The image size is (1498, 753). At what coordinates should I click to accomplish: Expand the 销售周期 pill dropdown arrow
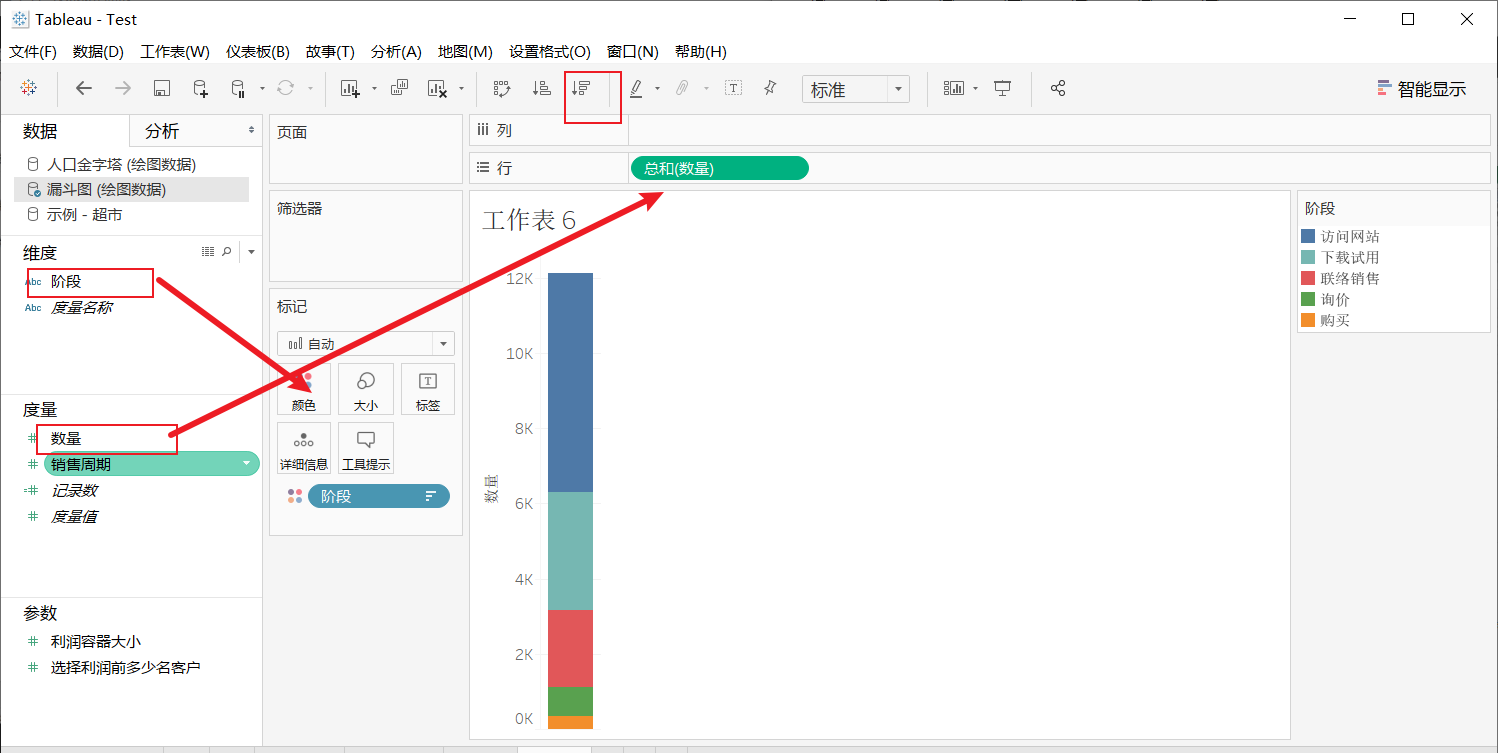[x=247, y=464]
